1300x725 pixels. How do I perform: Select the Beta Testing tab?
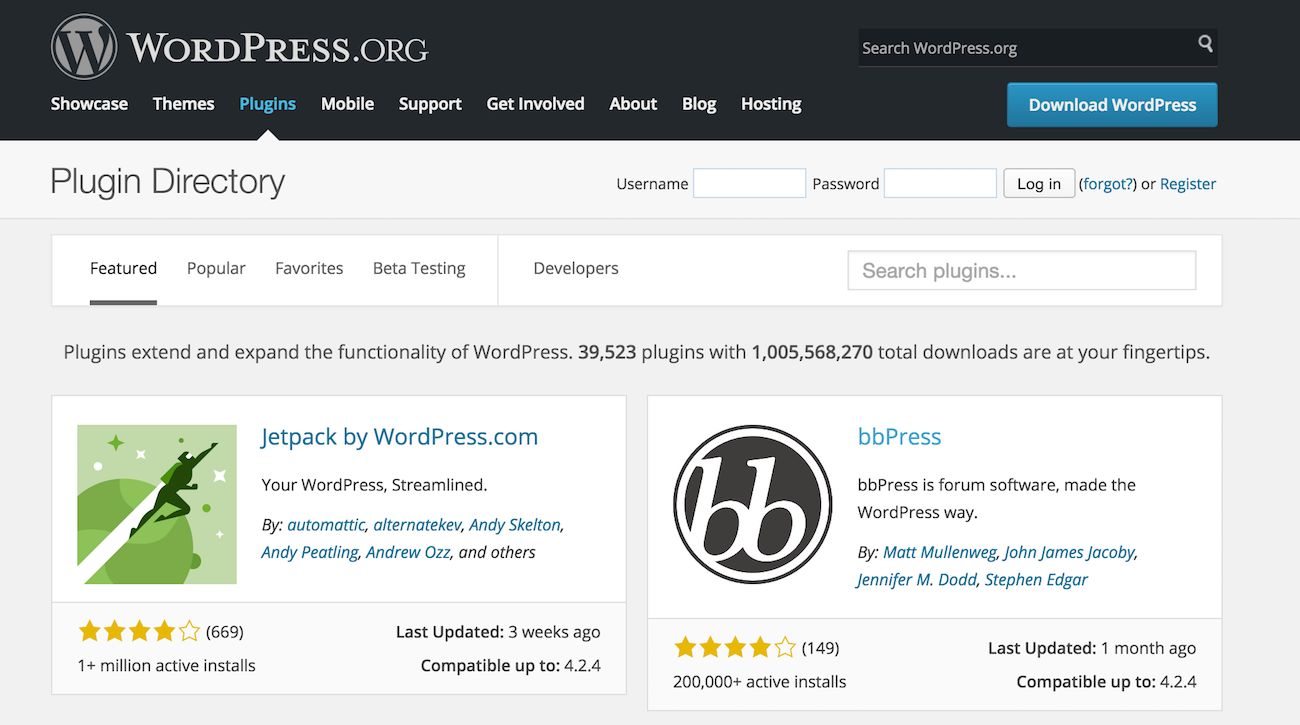(x=419, y=268)
